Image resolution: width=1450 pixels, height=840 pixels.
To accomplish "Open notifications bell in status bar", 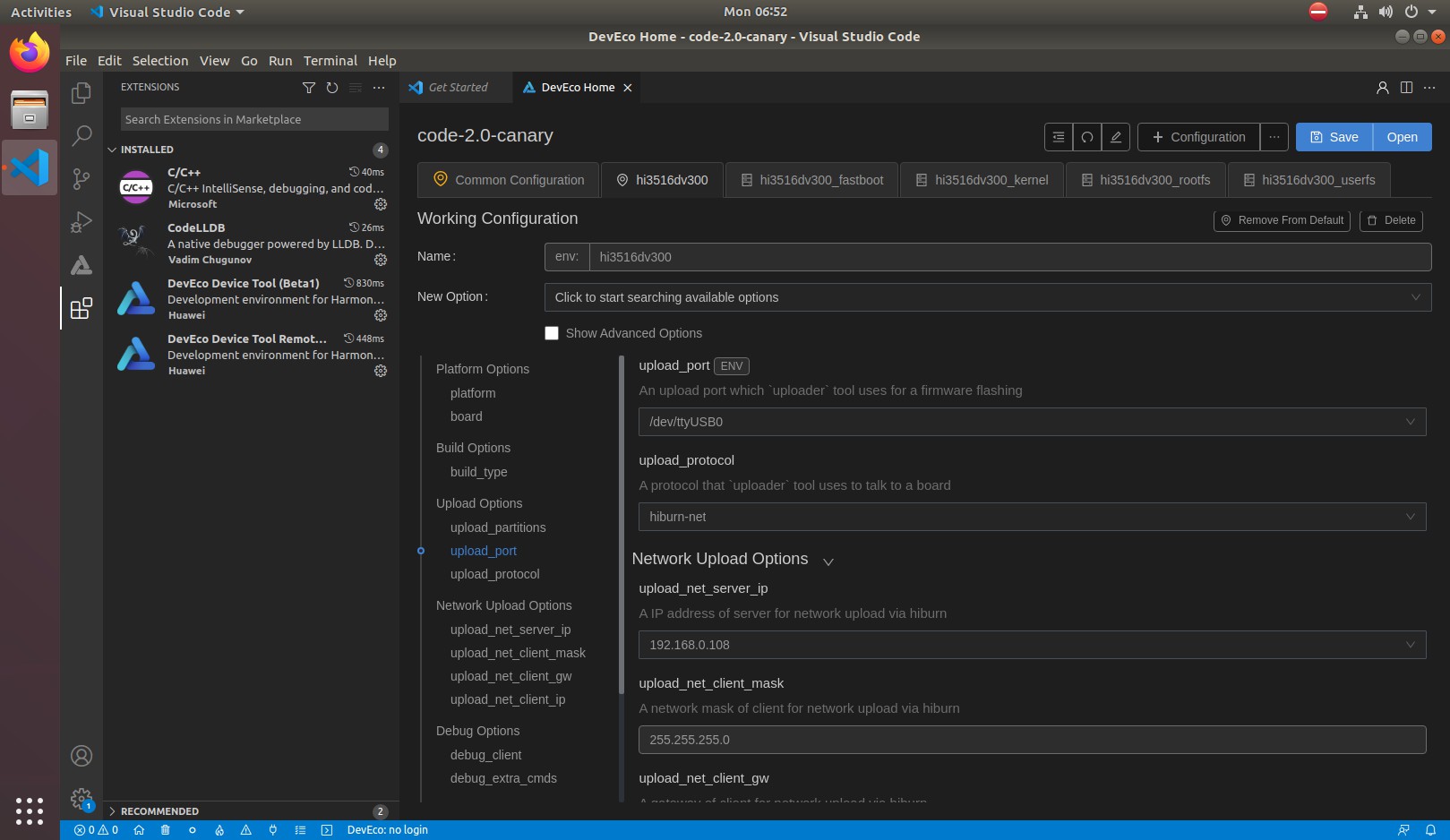I will click(1430, 830).
